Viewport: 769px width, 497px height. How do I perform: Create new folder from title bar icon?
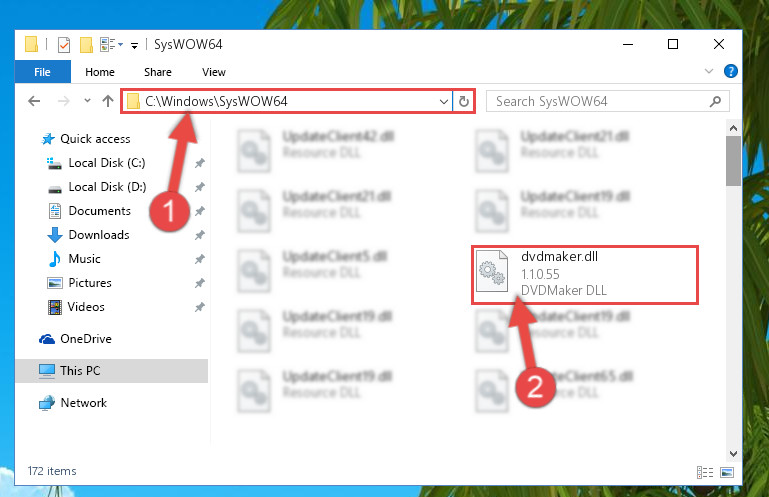(86, 45)
